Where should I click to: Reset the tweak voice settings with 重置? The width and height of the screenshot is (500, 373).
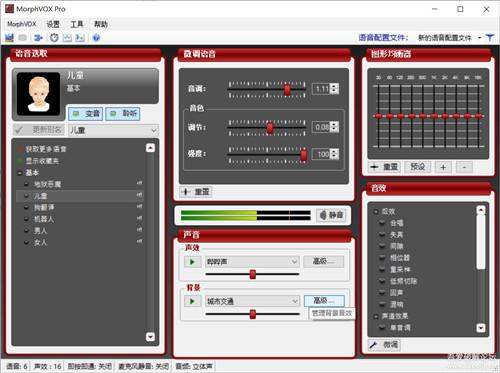195,192
